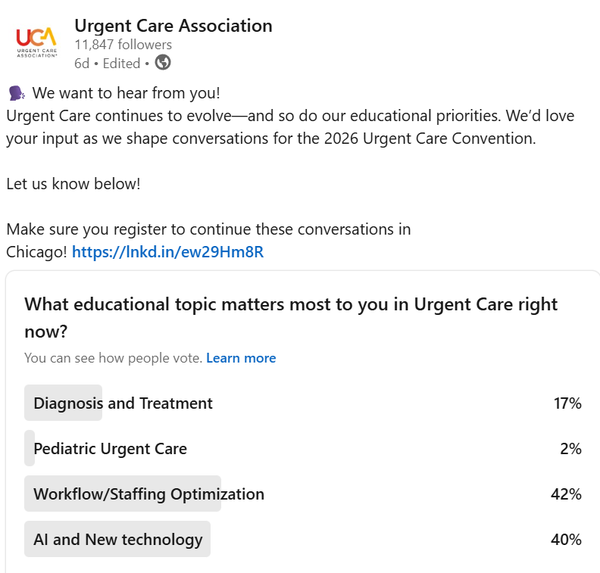Screen dimensions: 600x573
Task: Click the 42% poll result value
Action: [x=567, y=494]
